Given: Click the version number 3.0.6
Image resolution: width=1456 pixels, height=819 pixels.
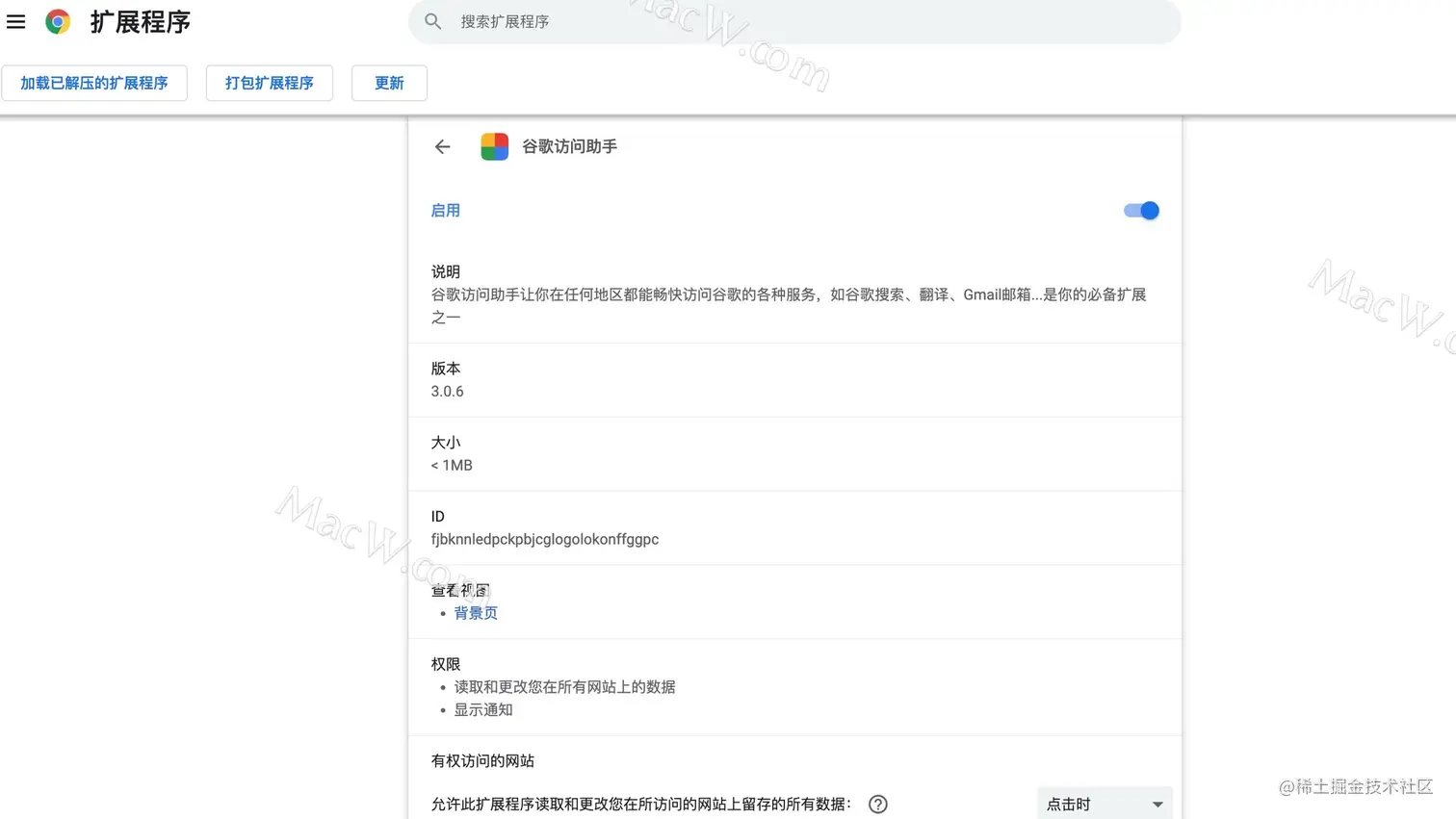Looking at the screenshot, I should [x=447, y=392].
